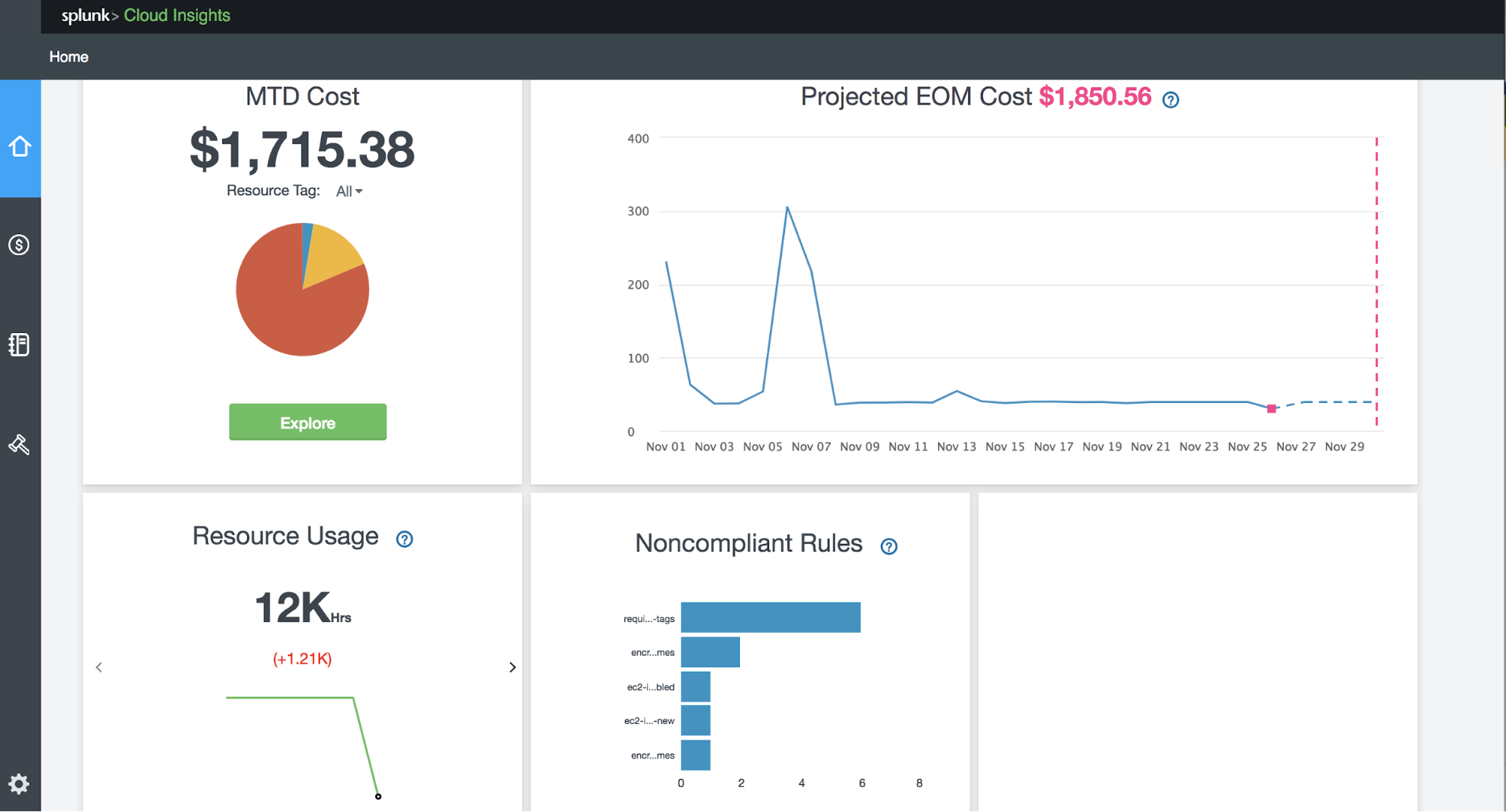The image size is (1506, 812).
Task: Click the Resource Usage title
Action: 286,536
